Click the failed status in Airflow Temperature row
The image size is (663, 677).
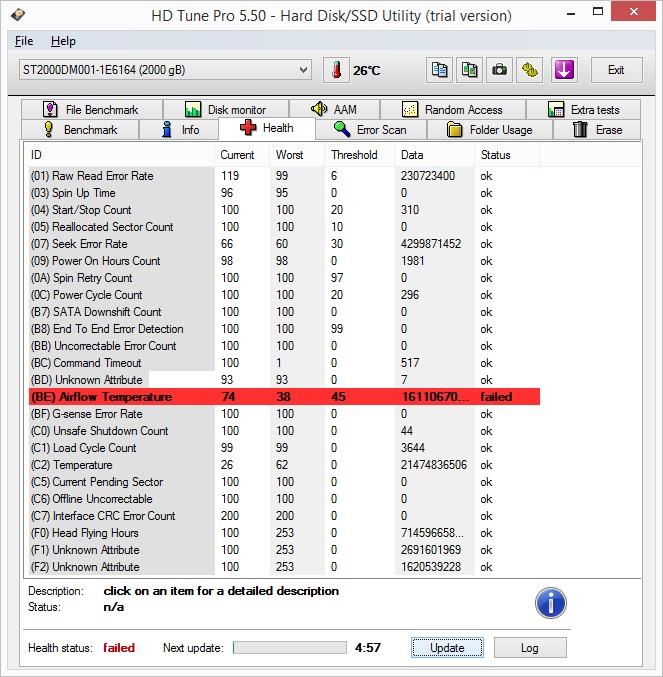coord(496,397)
